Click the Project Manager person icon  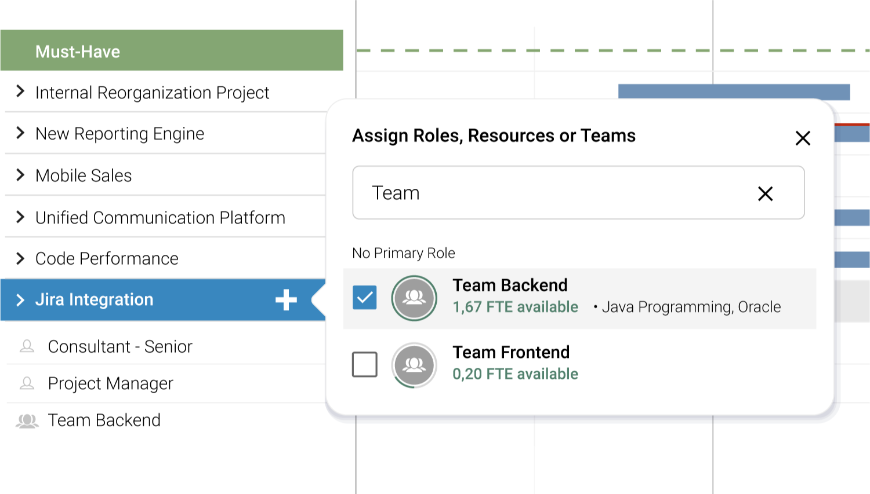click(x=27, y=384)
